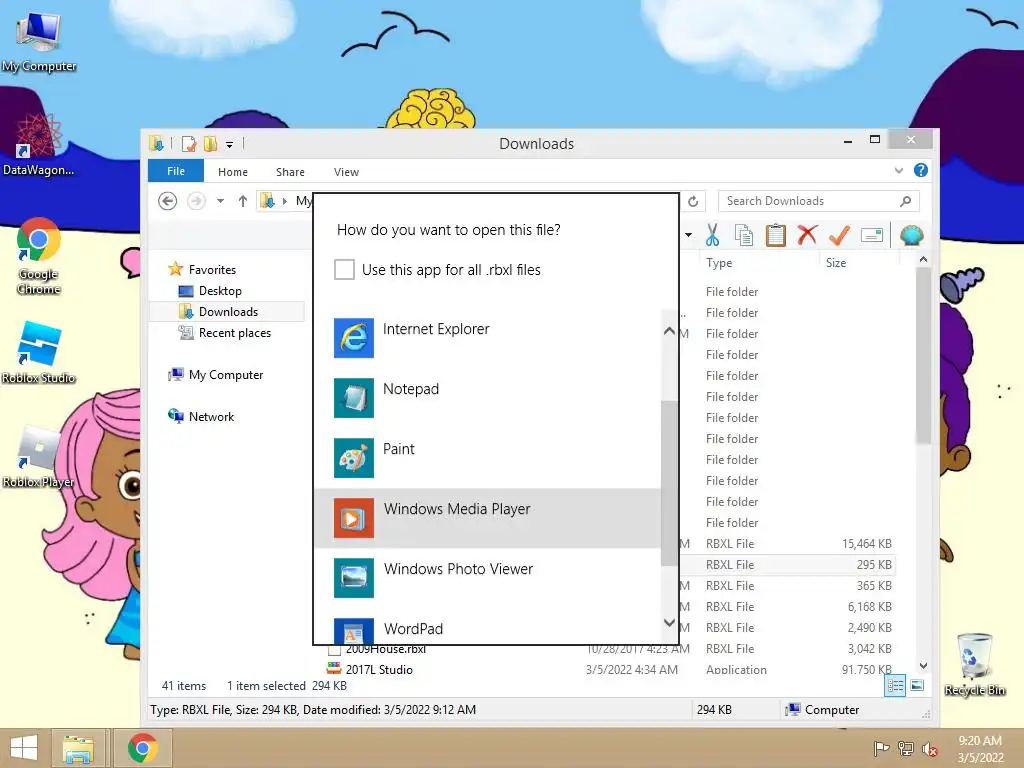
Task: Click the muted volume tray icon
Action: (x=929, y=748)
